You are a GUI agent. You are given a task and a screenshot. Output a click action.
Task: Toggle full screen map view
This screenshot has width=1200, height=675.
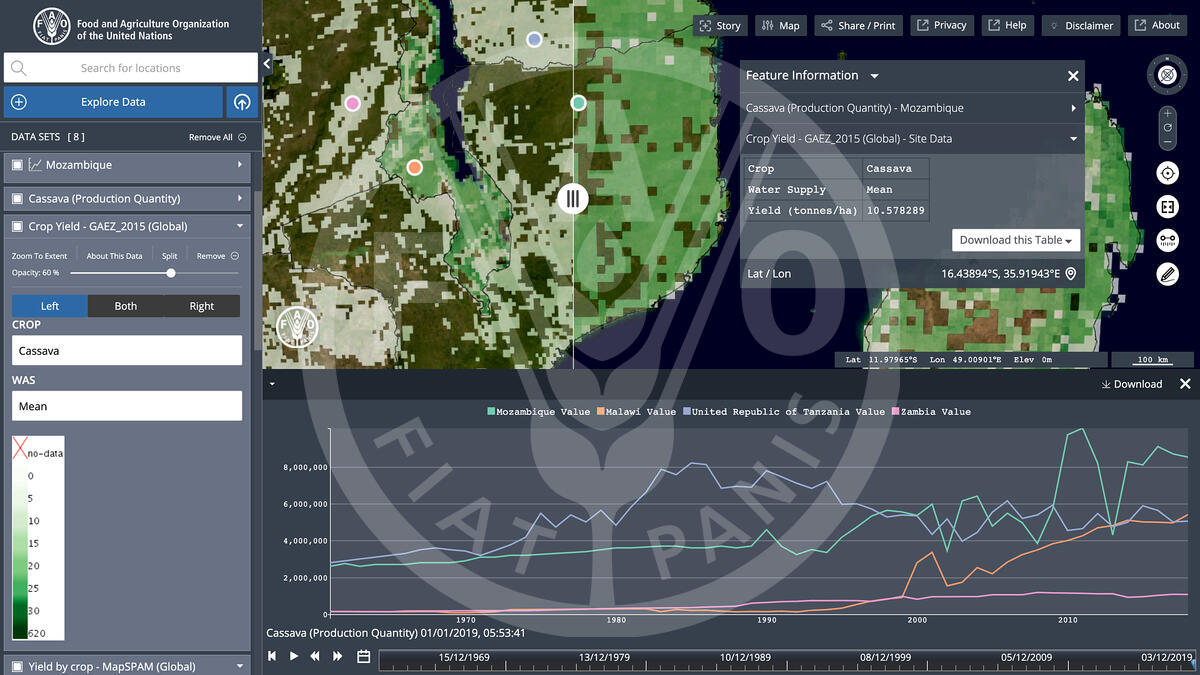tap(1167, 207)
